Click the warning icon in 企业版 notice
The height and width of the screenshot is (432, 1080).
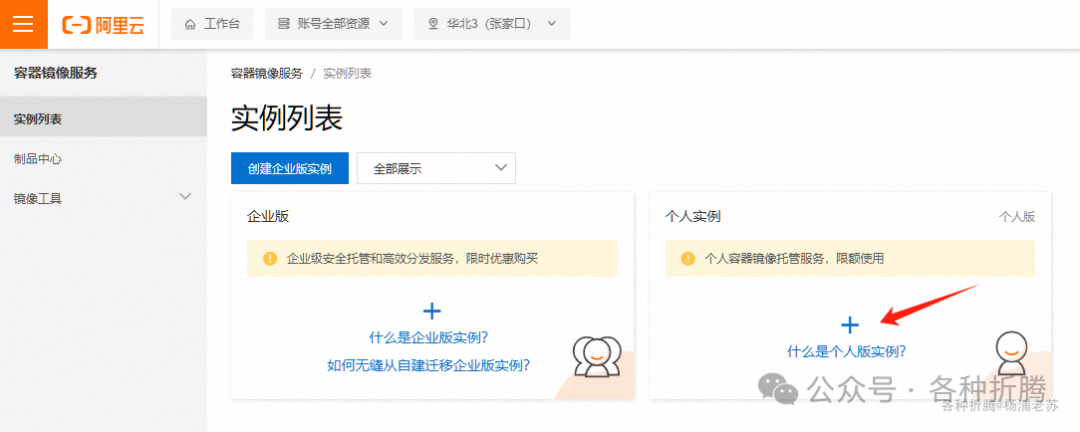coord(270,259)
